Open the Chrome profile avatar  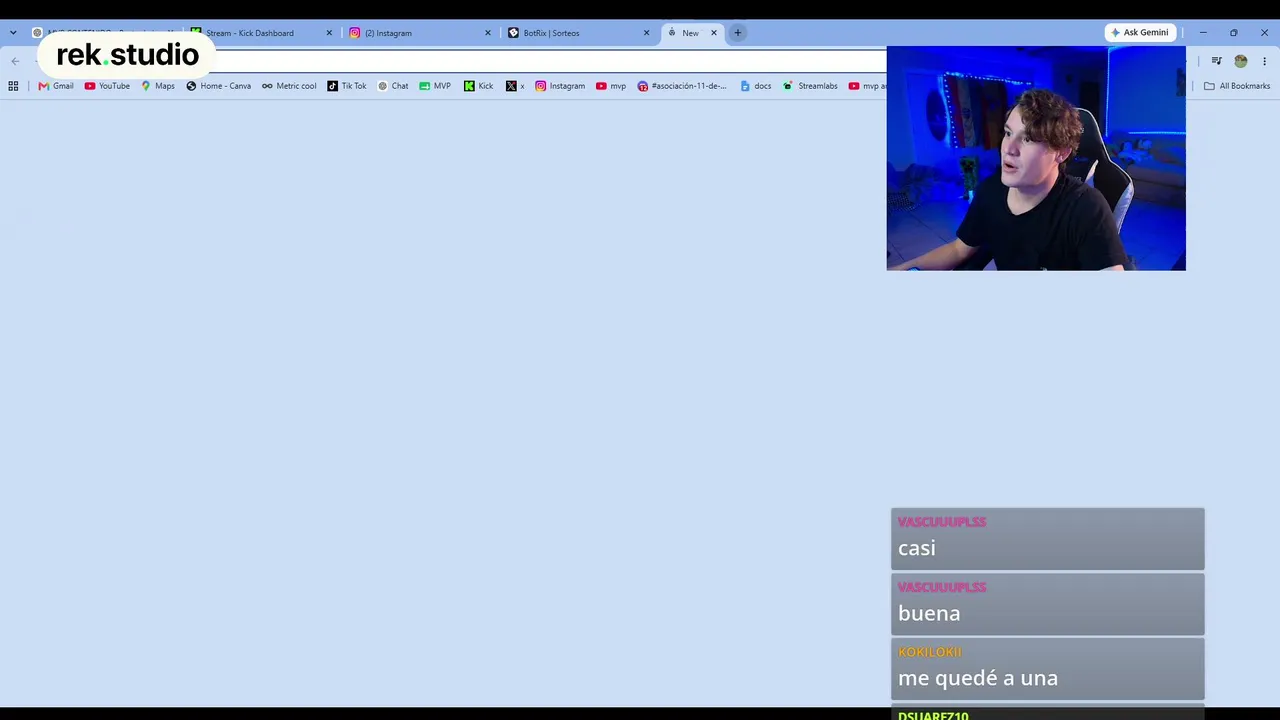[1241, 61]
